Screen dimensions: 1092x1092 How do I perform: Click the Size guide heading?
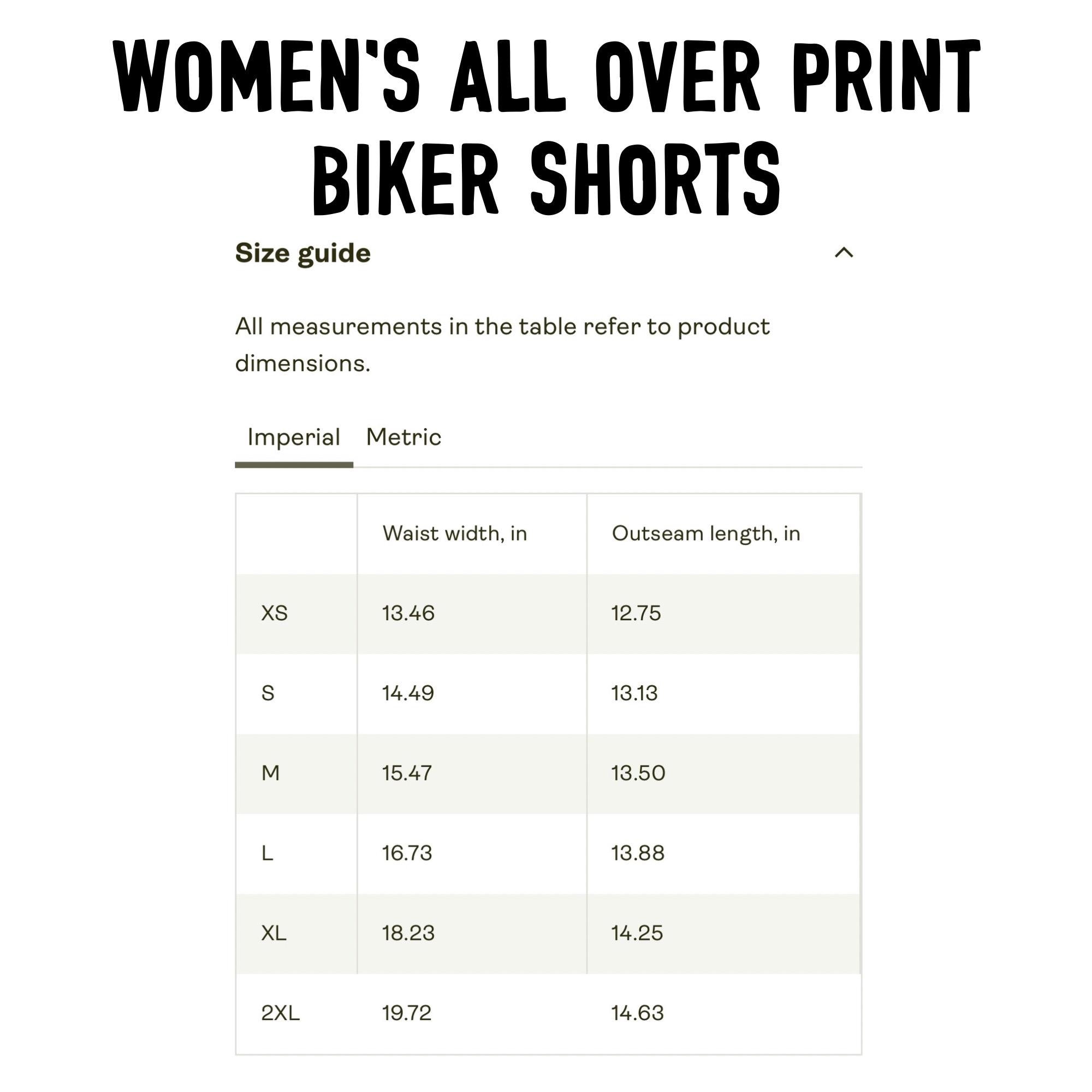(x=303, y=254)
